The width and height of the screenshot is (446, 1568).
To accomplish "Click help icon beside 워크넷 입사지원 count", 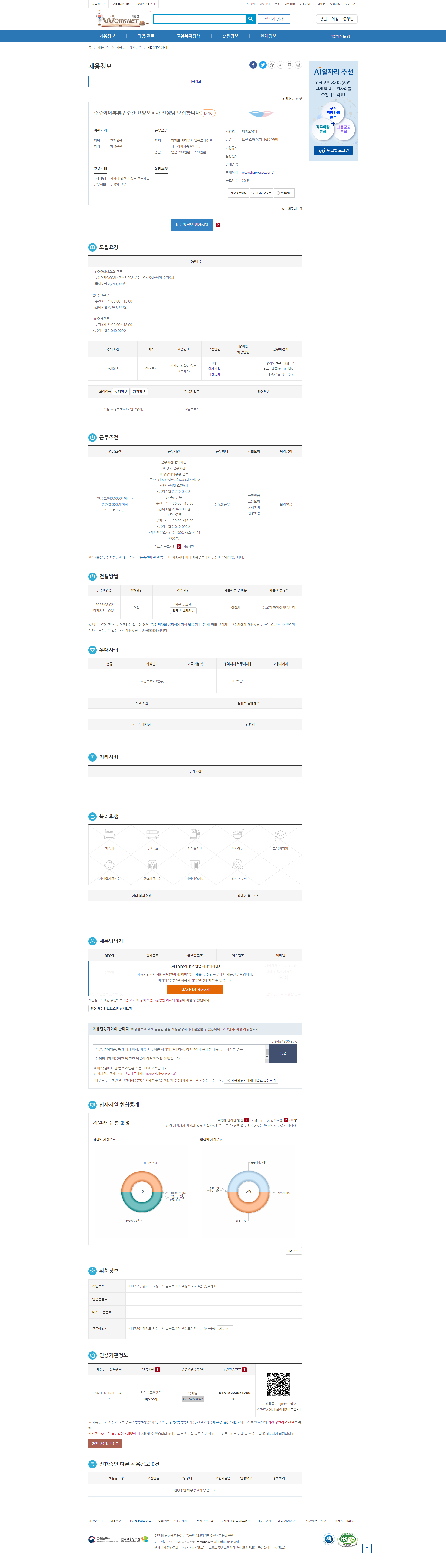I will pos(286,1119).
